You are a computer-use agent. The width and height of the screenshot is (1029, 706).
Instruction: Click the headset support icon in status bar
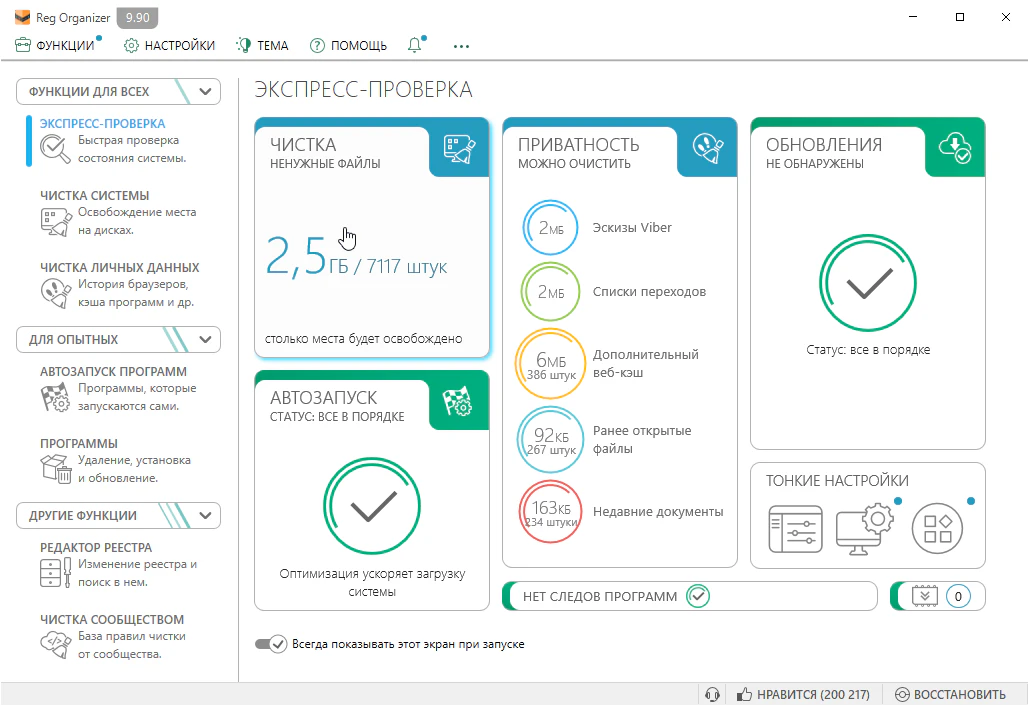(713, 694)
